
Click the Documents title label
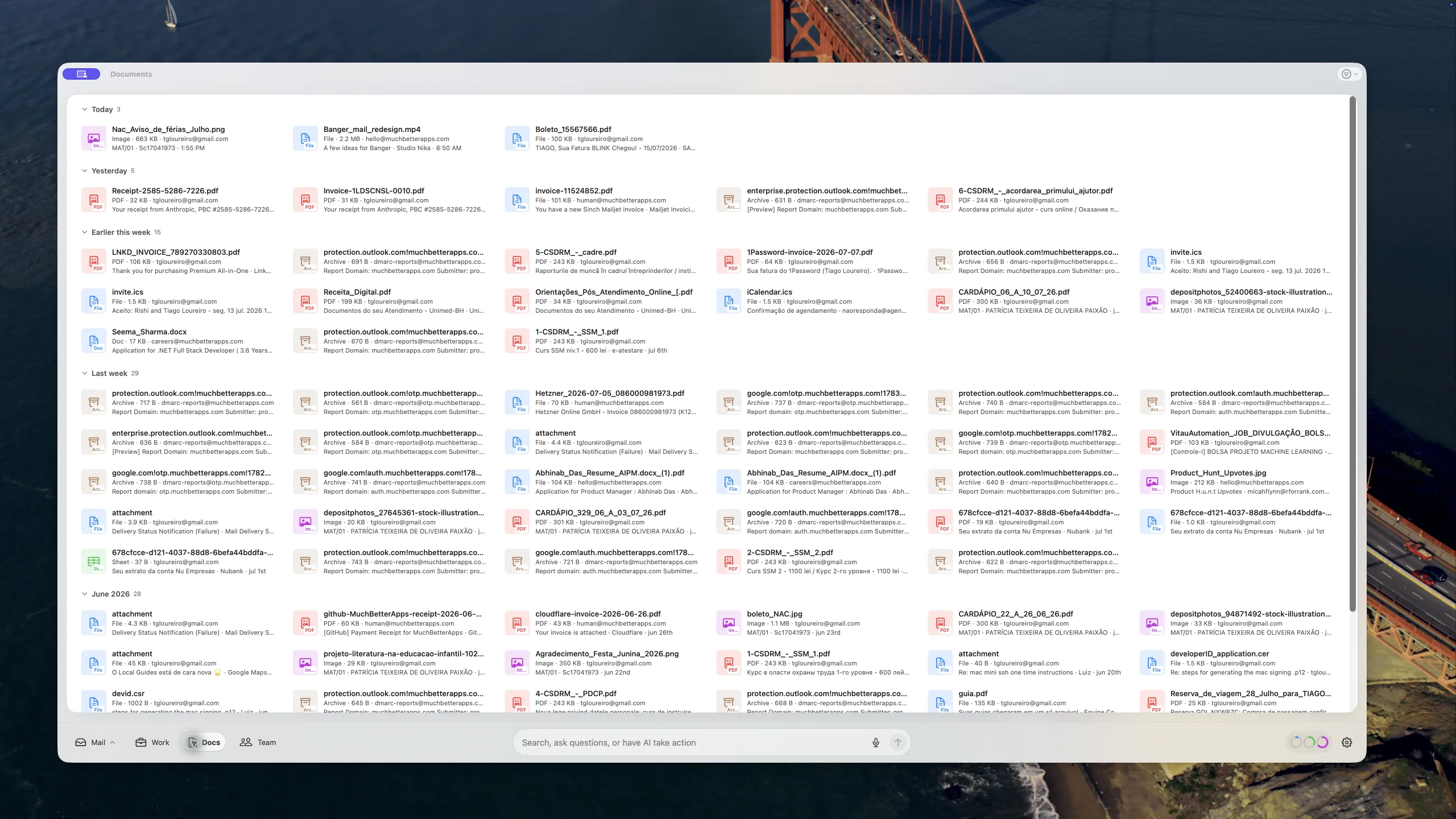click(x=131, y=74)
